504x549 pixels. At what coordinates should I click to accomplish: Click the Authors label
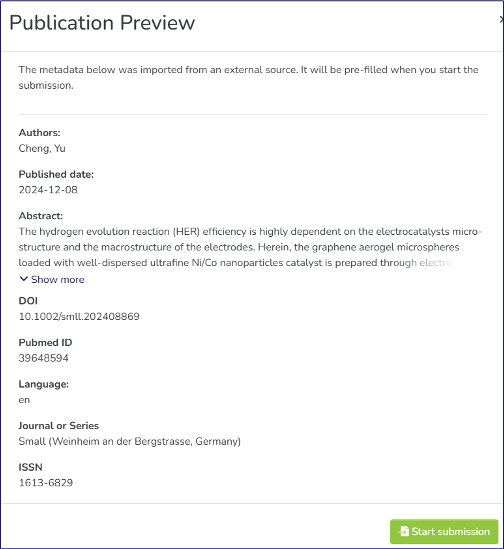click(40, 133)
